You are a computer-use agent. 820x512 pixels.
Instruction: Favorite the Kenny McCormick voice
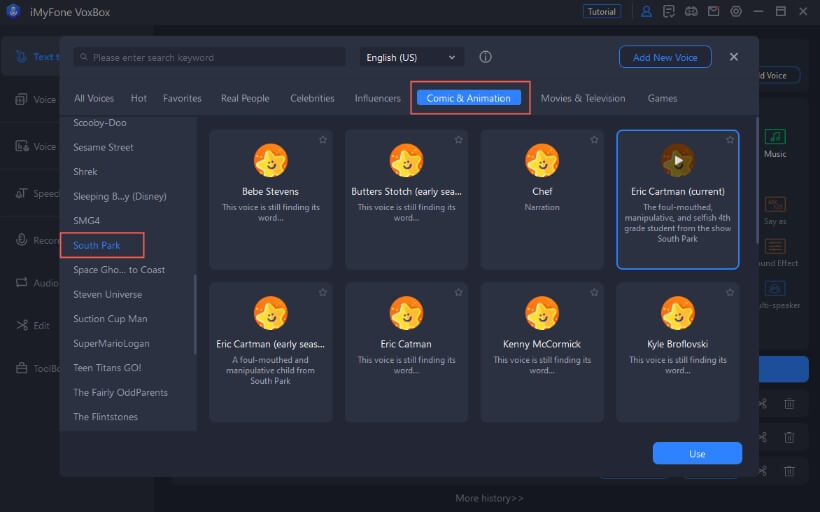point(594,292)
